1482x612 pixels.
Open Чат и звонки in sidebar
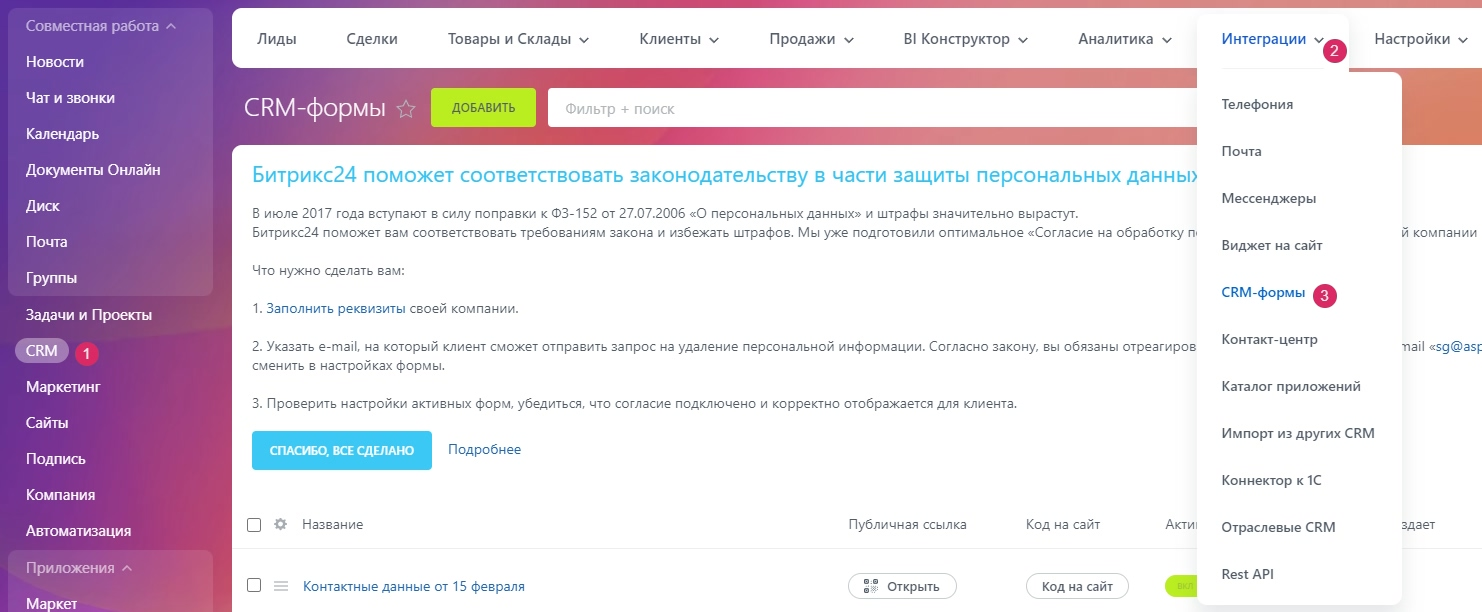[x=70, y=98]
